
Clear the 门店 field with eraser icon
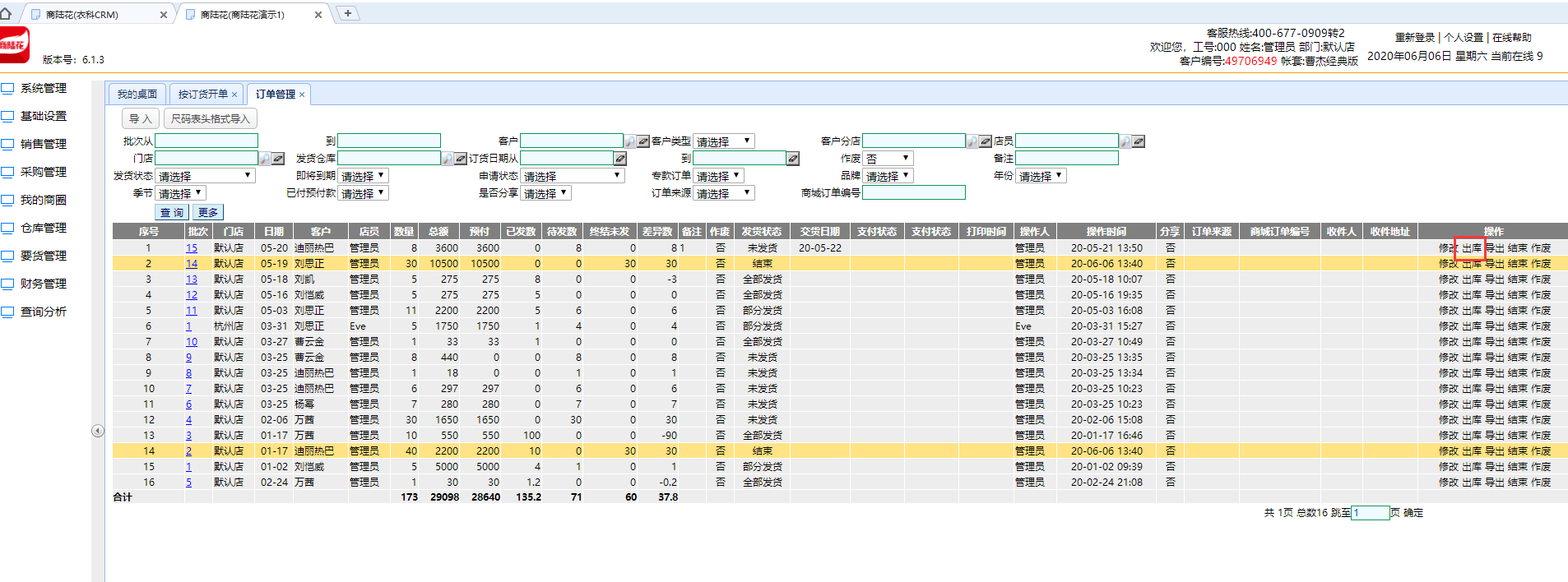[x=278, y=159]
